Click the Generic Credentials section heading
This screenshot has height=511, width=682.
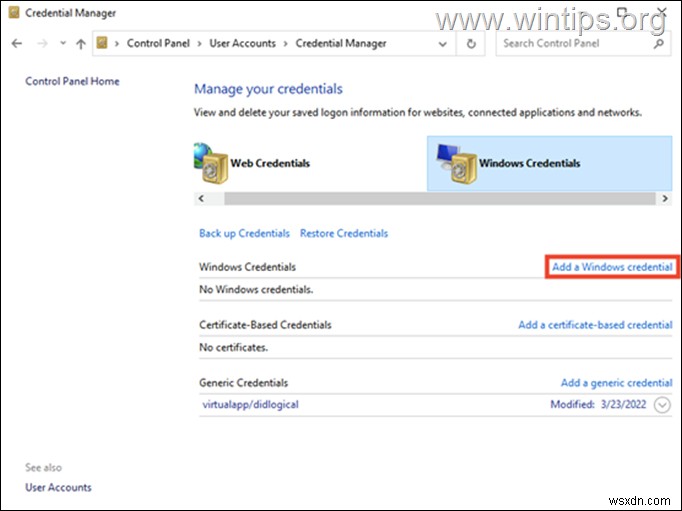click(244, 383)
